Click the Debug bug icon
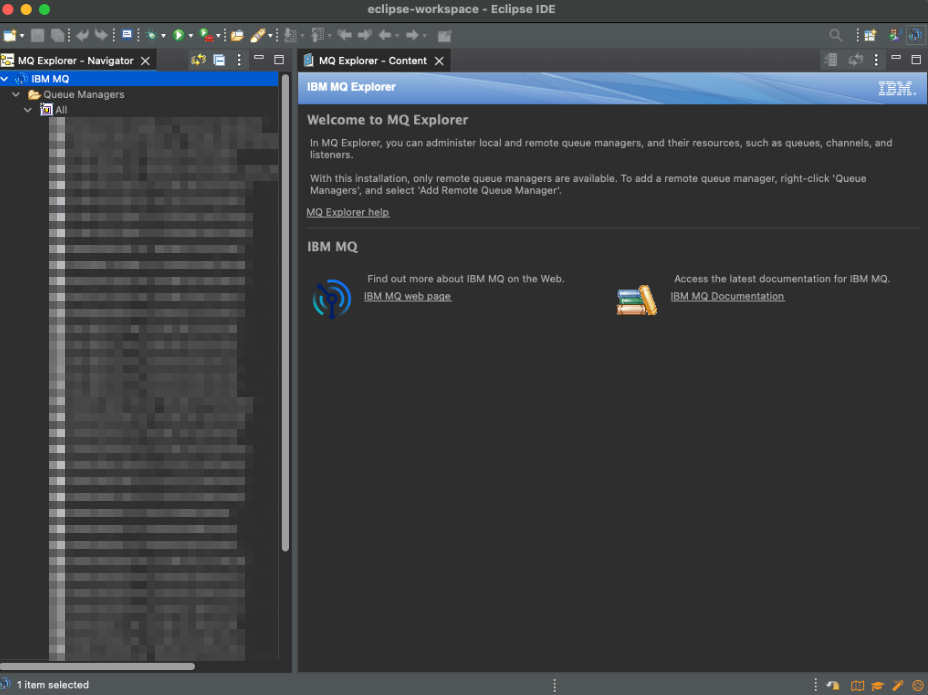The image size is (928, 695). coord(152,36)
